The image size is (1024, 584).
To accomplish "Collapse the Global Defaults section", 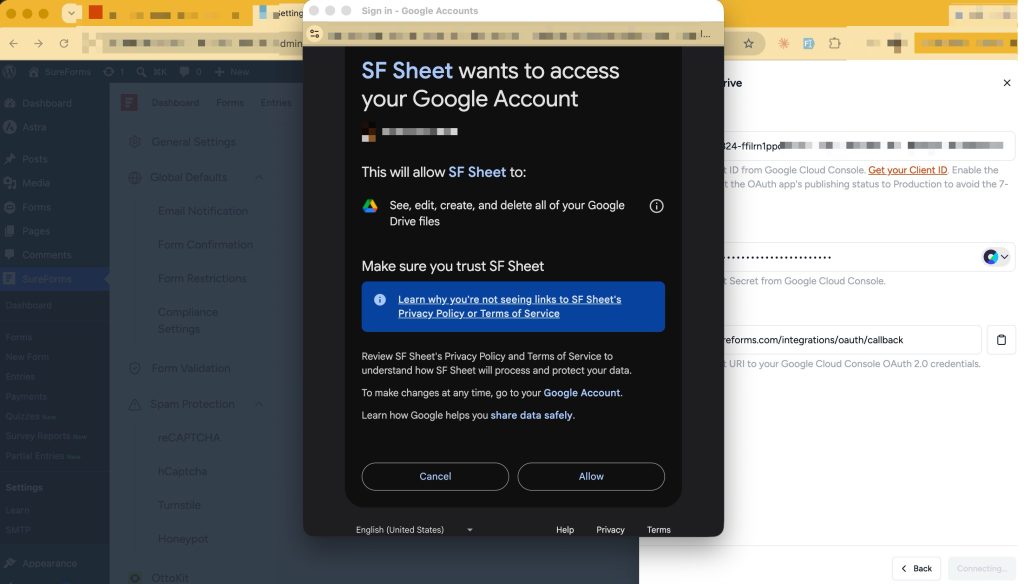I will coord(259,178).
